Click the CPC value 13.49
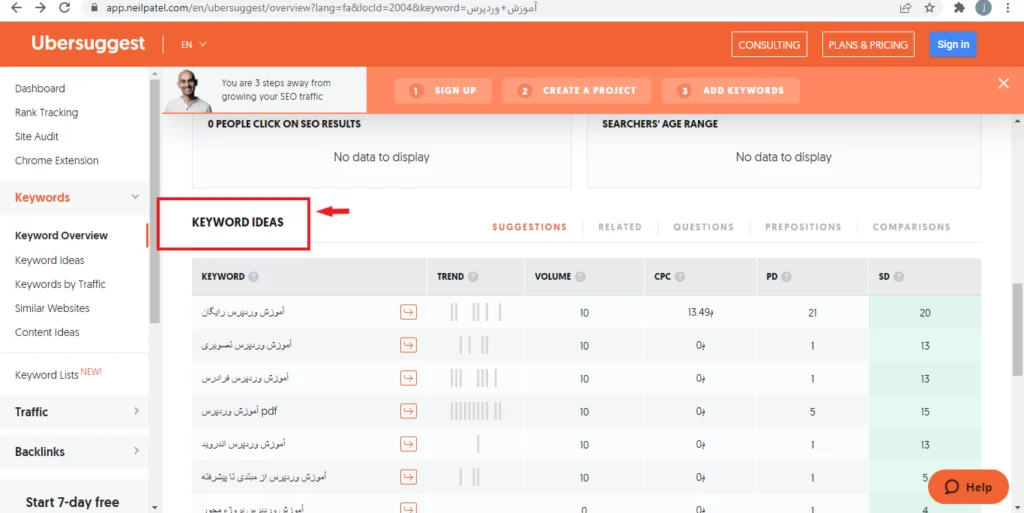 click(700, 313)
